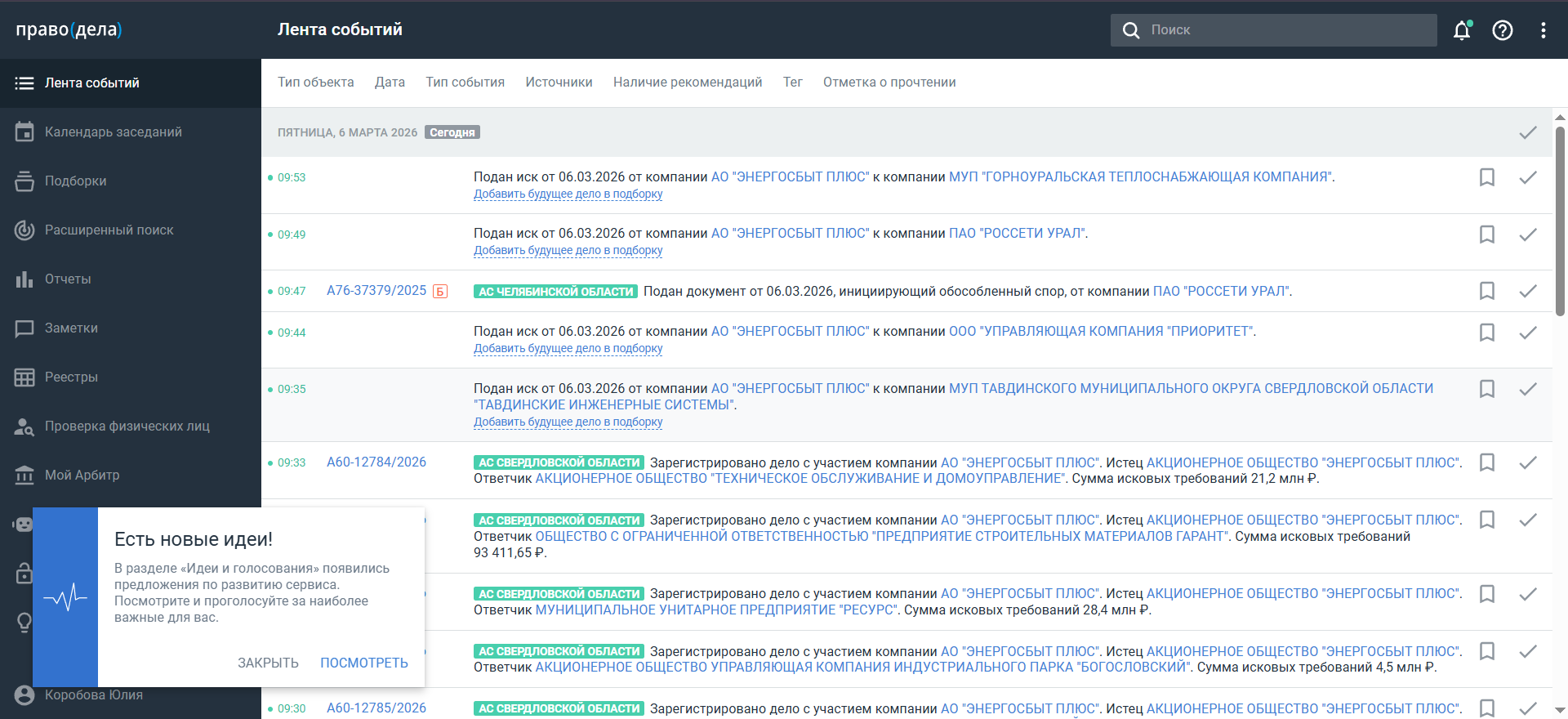Image resolution: width=1568 pixels, height=719 pixels.
Task: Click the vertical scrollbar thumb
Action: [1560, 221]
